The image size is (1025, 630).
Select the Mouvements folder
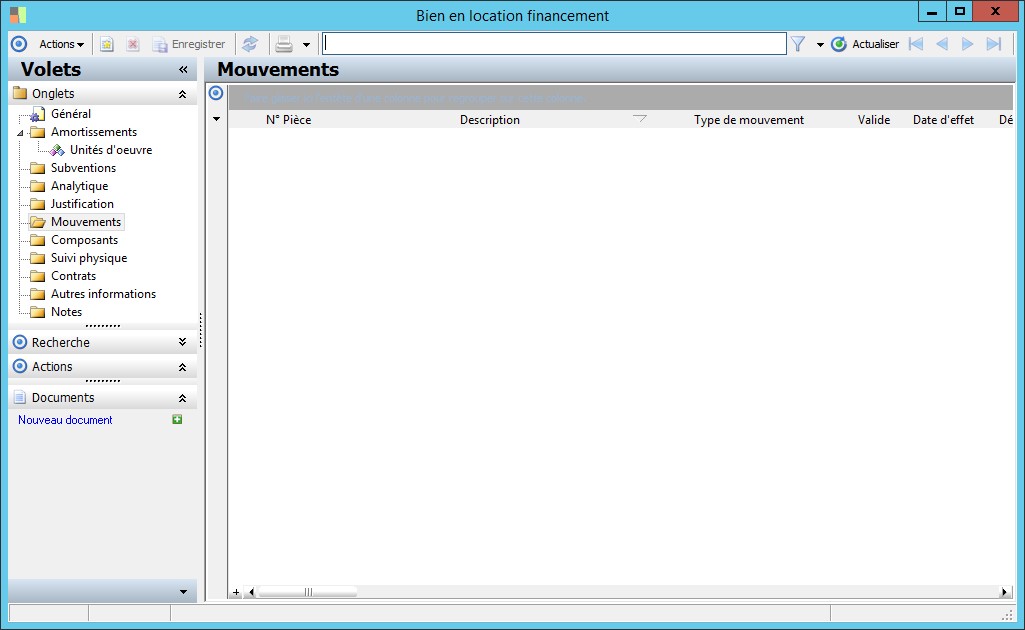point(86,222)
